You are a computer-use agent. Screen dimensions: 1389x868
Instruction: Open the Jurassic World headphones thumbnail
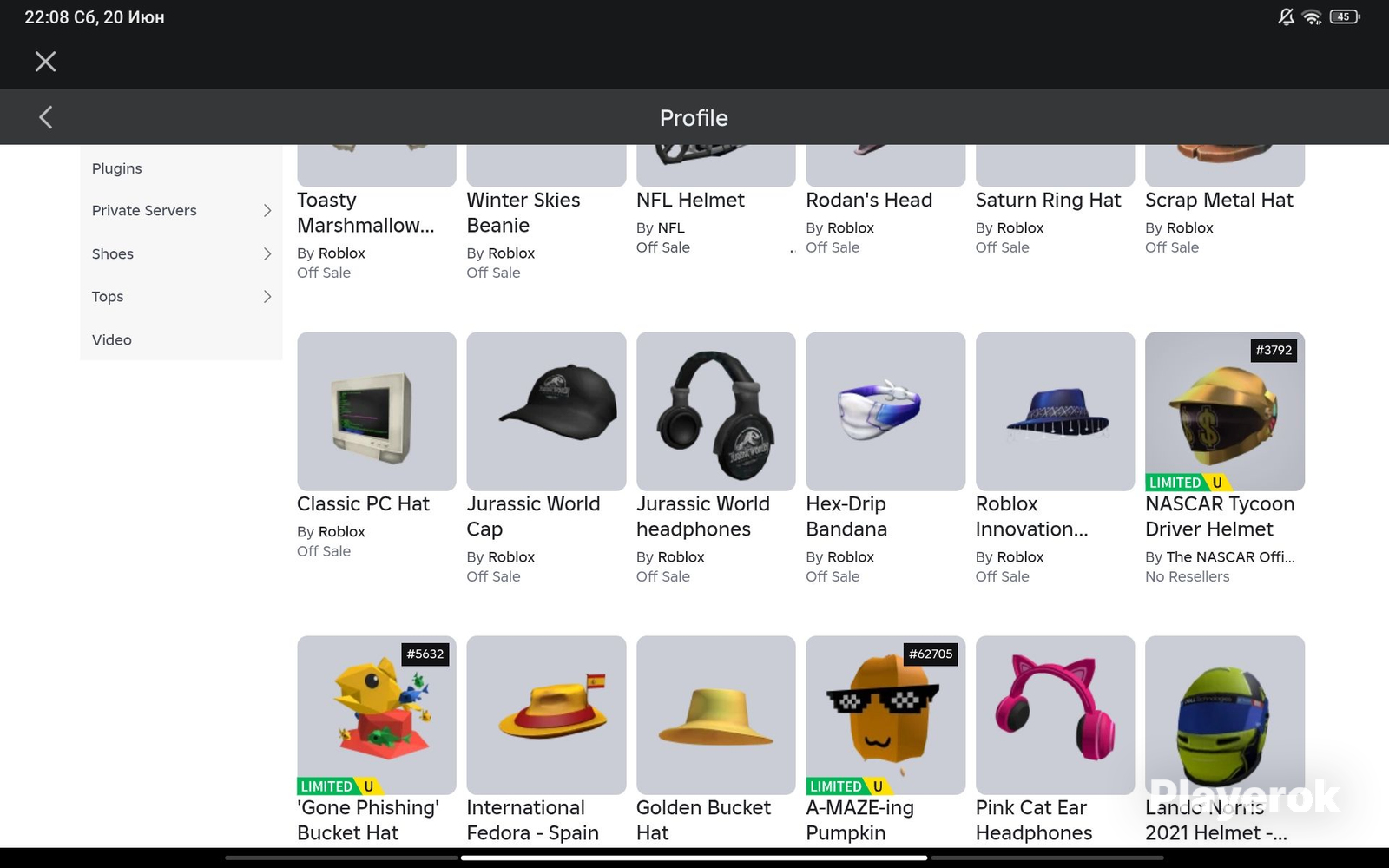716,411
